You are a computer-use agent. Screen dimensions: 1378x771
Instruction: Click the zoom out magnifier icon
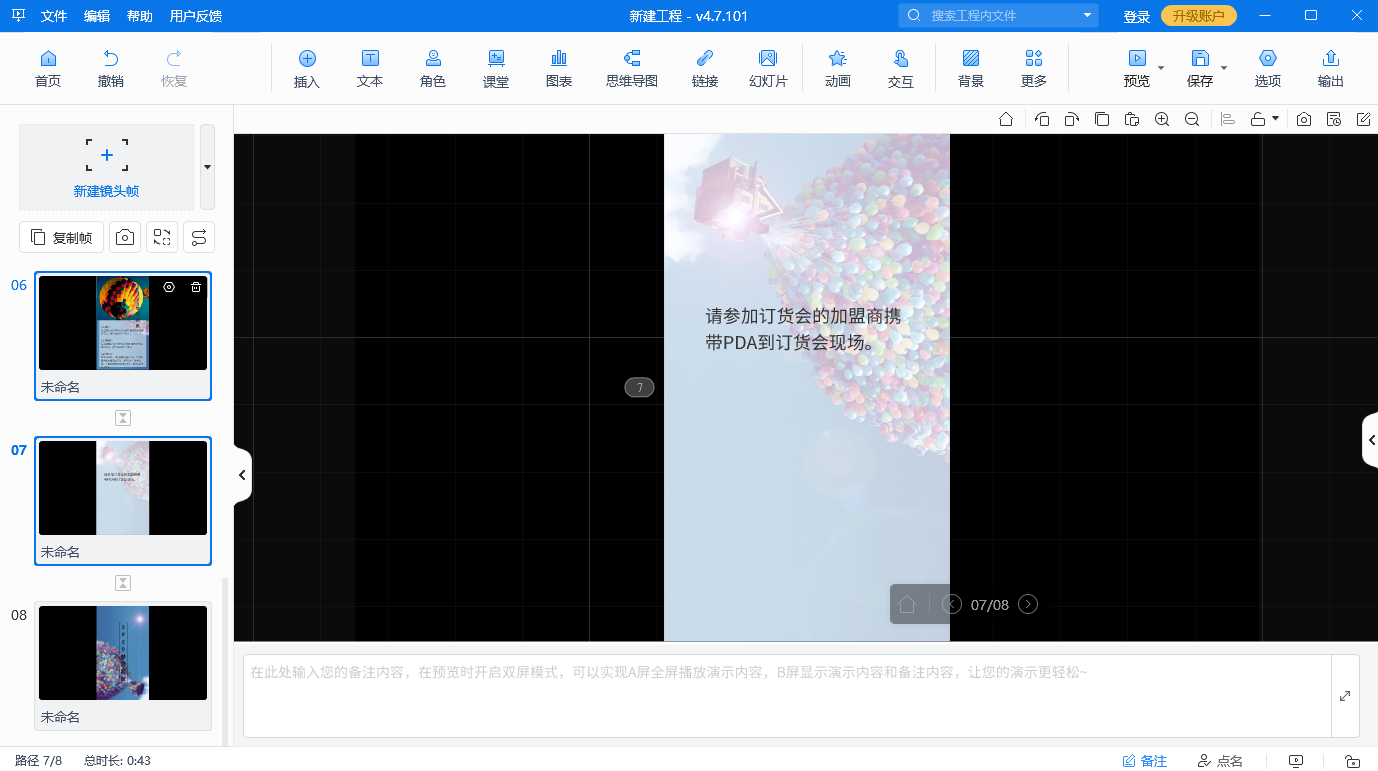1192,119
